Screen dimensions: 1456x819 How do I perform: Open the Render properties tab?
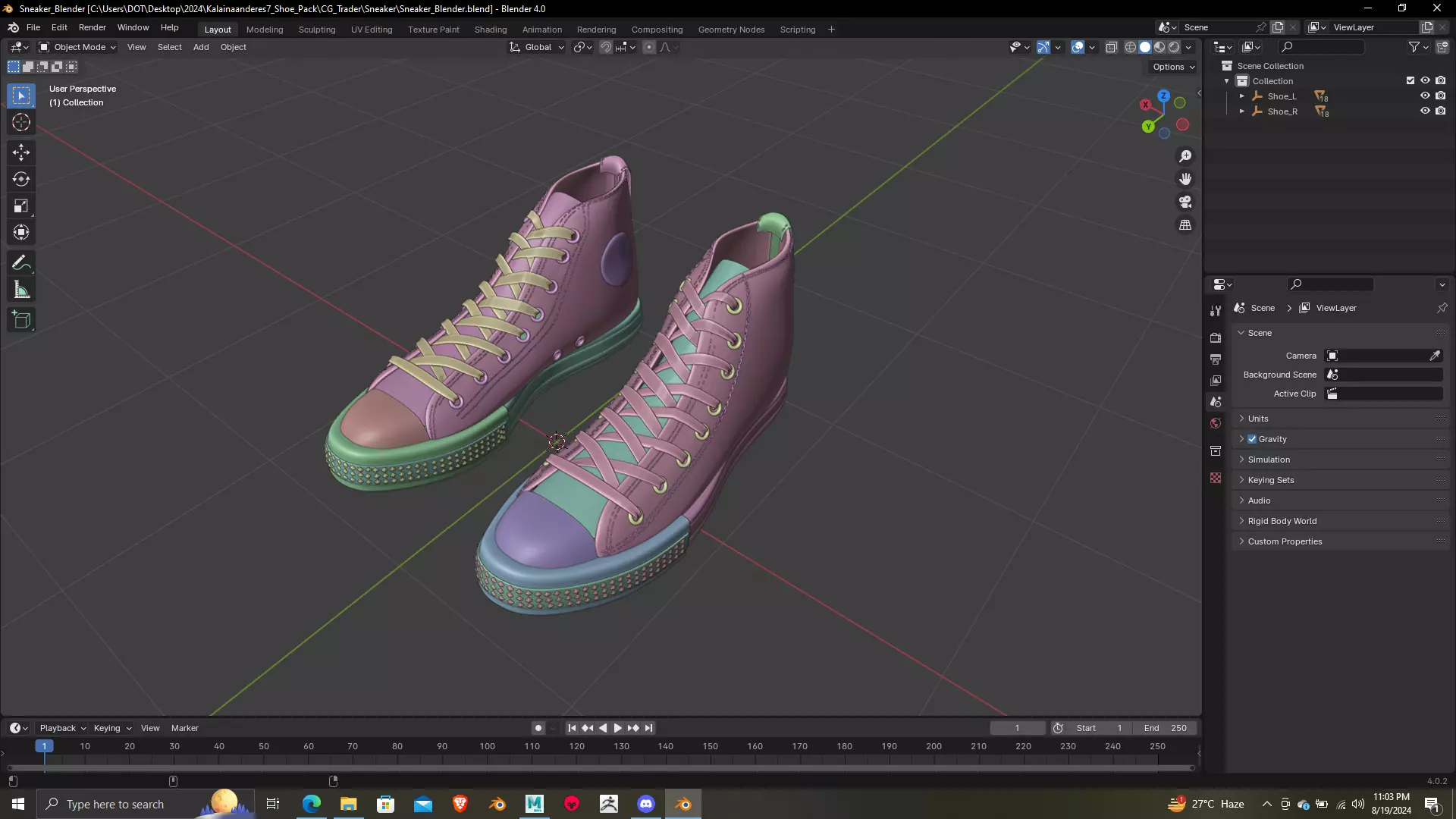click(1216, 337)
